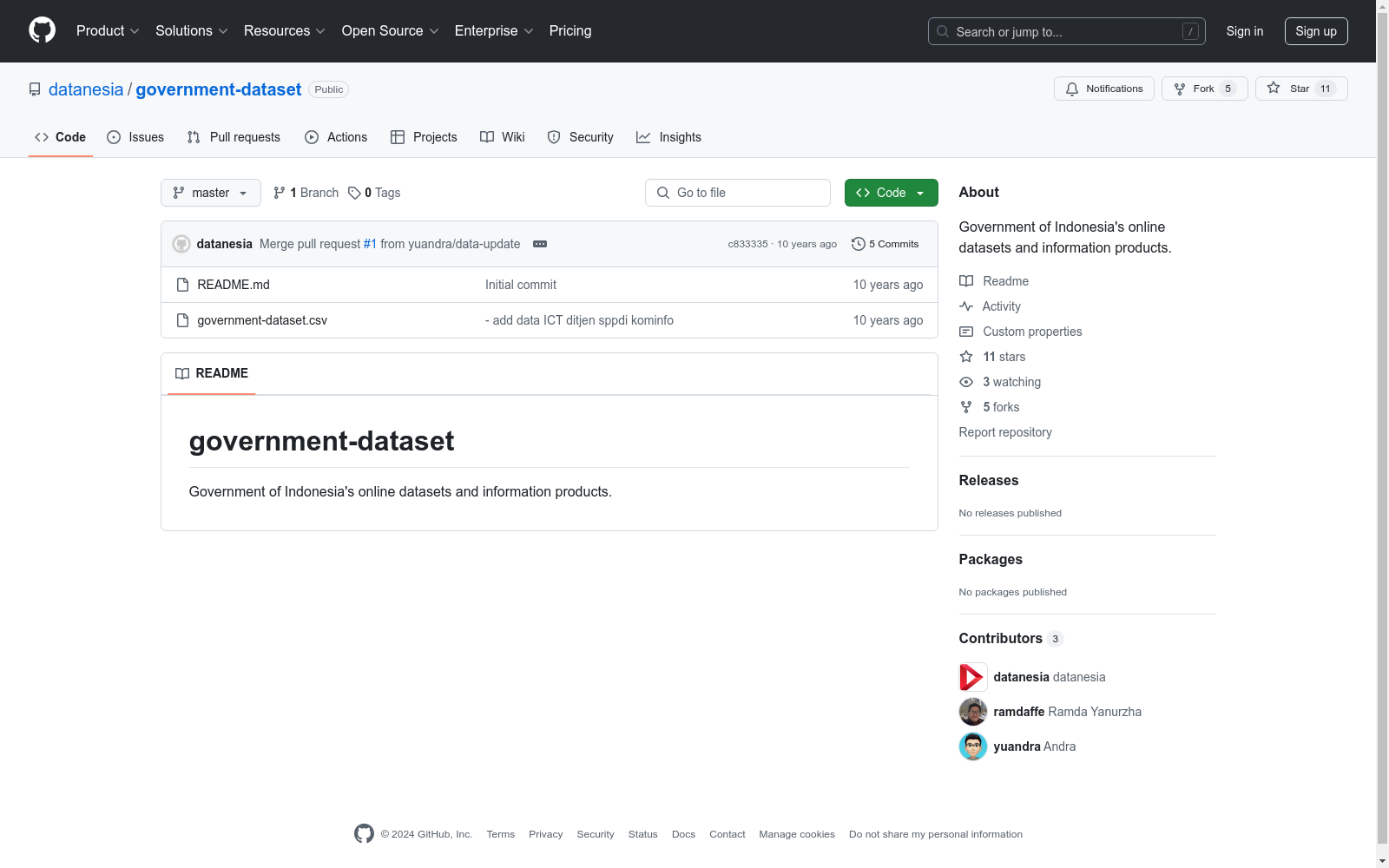
Task: Open the government-dataset repository title link
Action: point(219,89)
